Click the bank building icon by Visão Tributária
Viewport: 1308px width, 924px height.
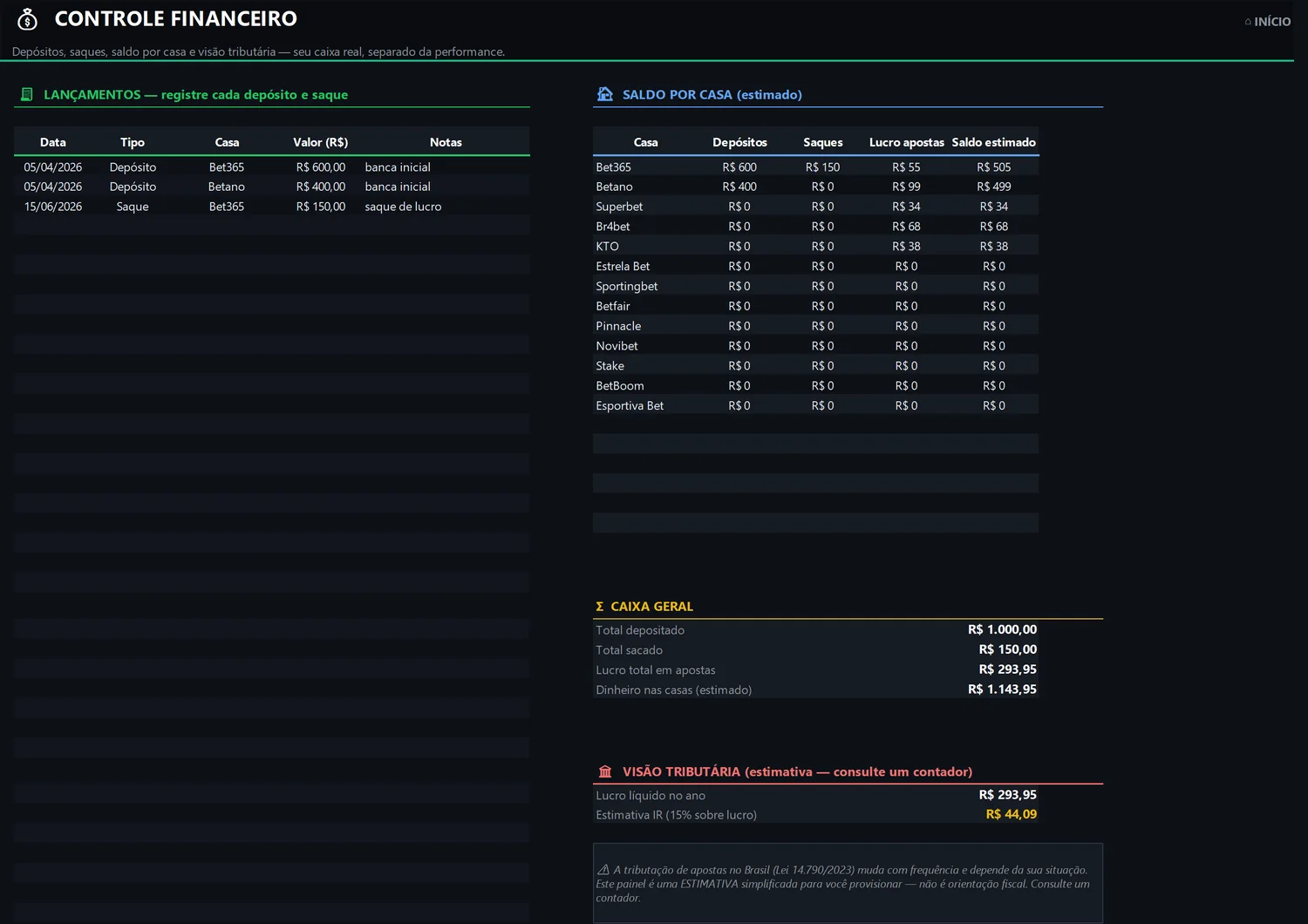605,771
